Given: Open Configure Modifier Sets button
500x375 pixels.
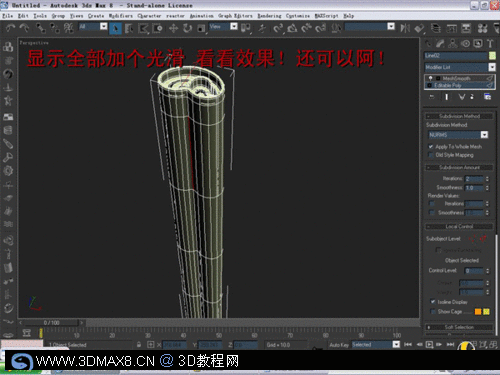Looking at the screenshot, I should point(488,97).
